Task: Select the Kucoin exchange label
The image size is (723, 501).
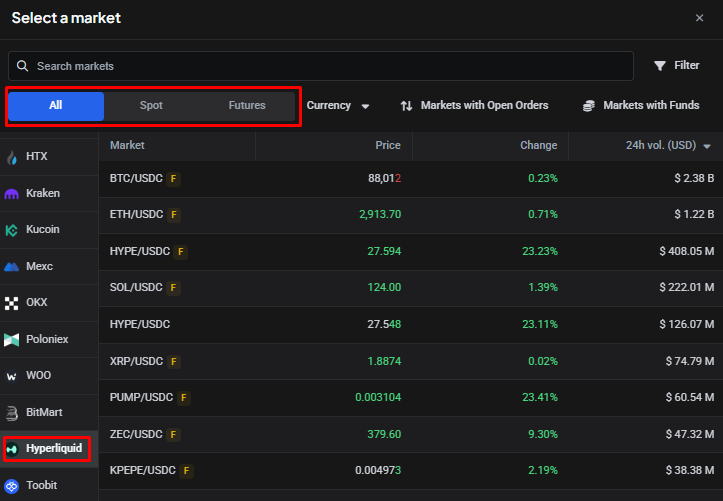Action: 43,230
